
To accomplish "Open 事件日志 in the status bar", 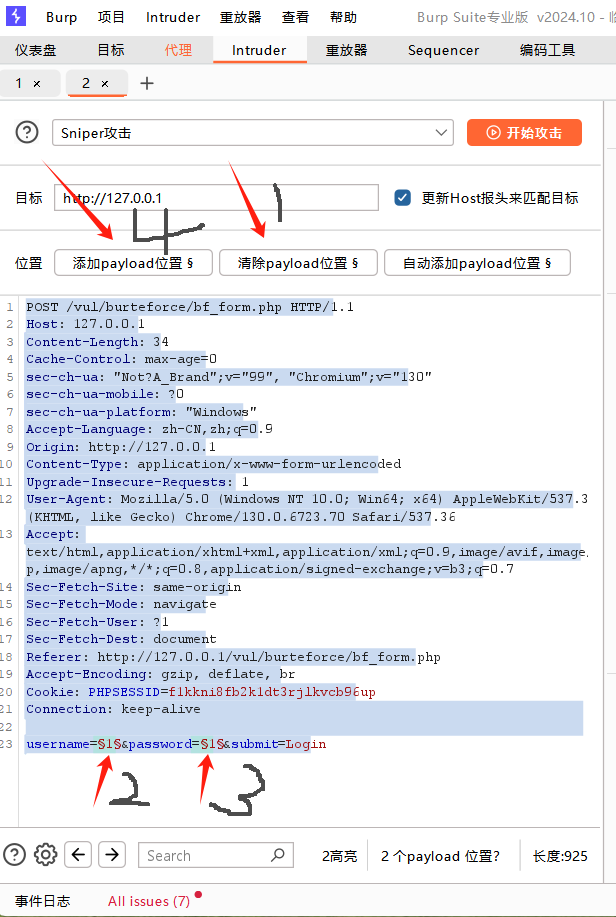I will [43, 901].
